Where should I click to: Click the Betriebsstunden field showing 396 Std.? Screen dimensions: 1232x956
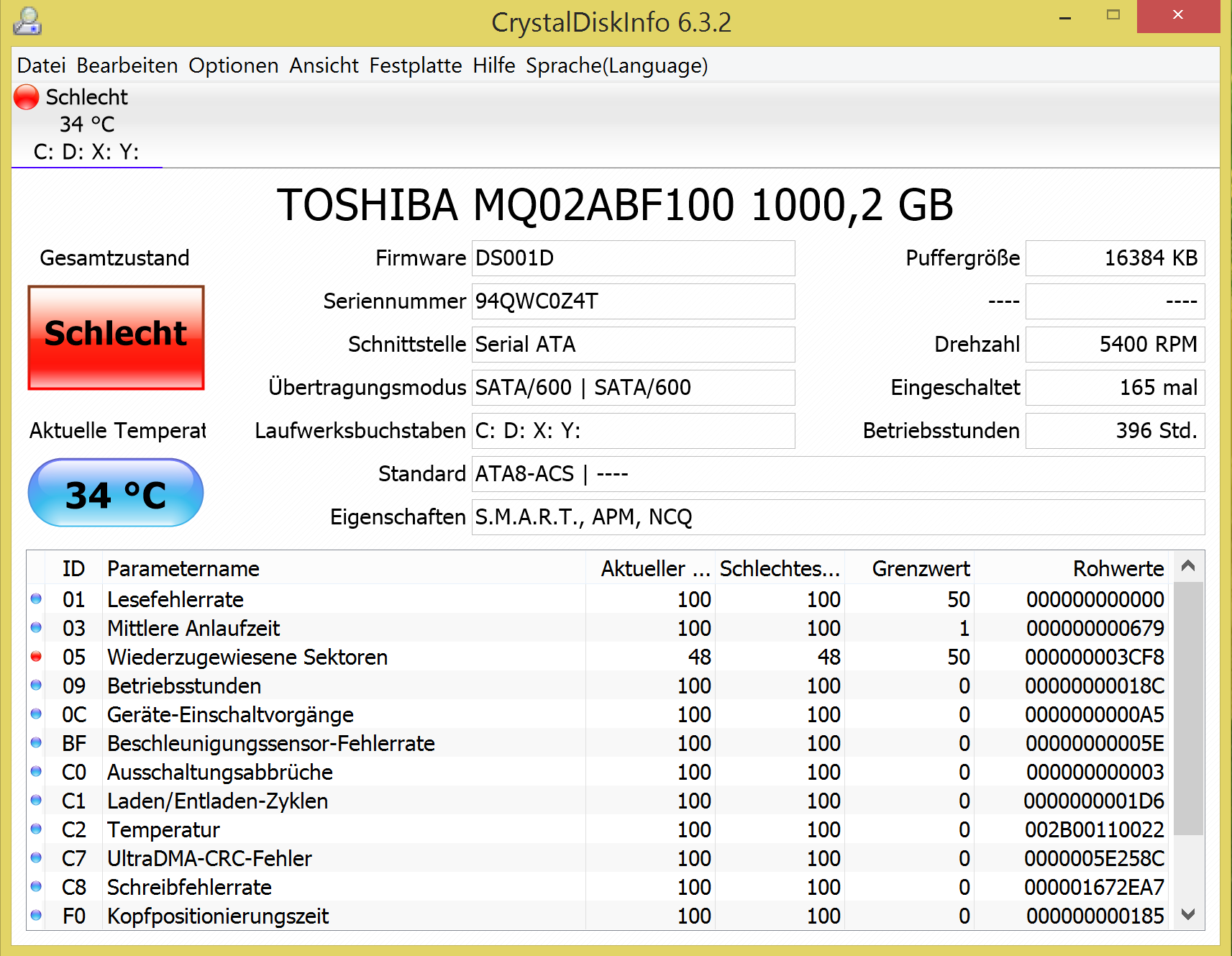point(1115,431)
